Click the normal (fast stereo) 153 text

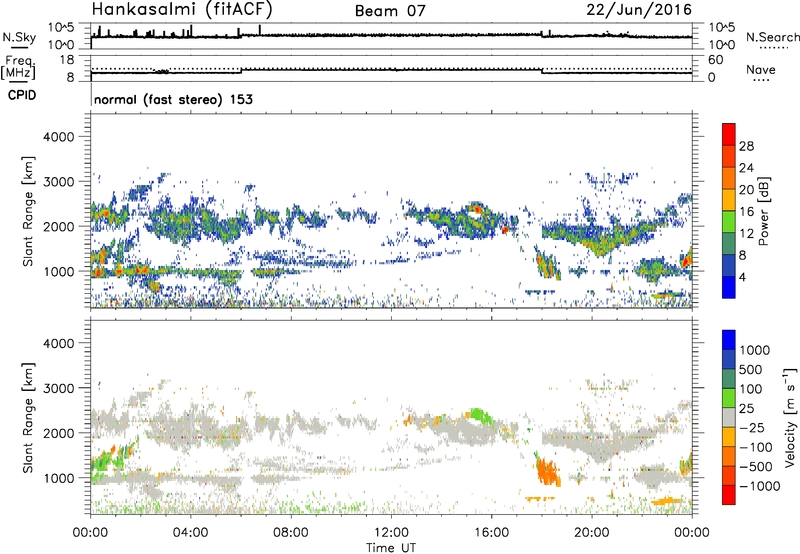pos(173,99)
